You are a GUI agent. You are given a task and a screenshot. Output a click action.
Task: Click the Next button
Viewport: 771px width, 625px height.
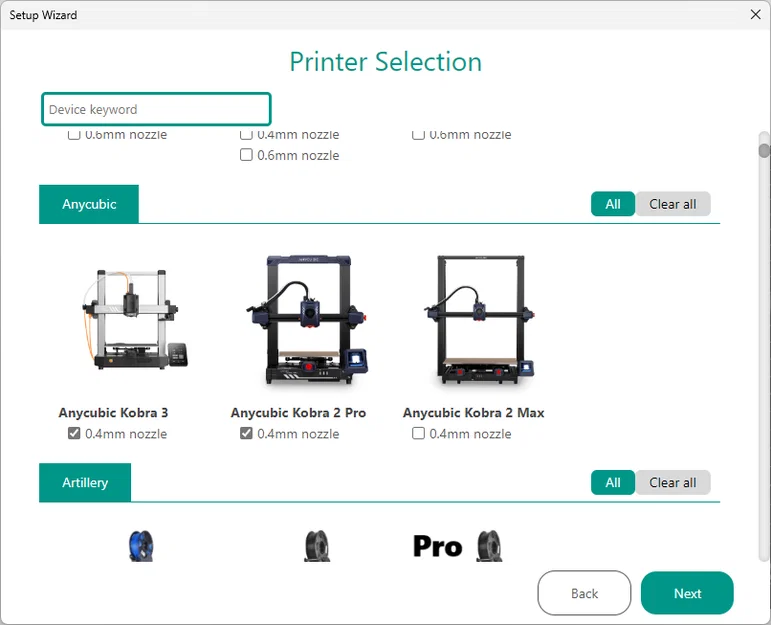pos(687,593)
